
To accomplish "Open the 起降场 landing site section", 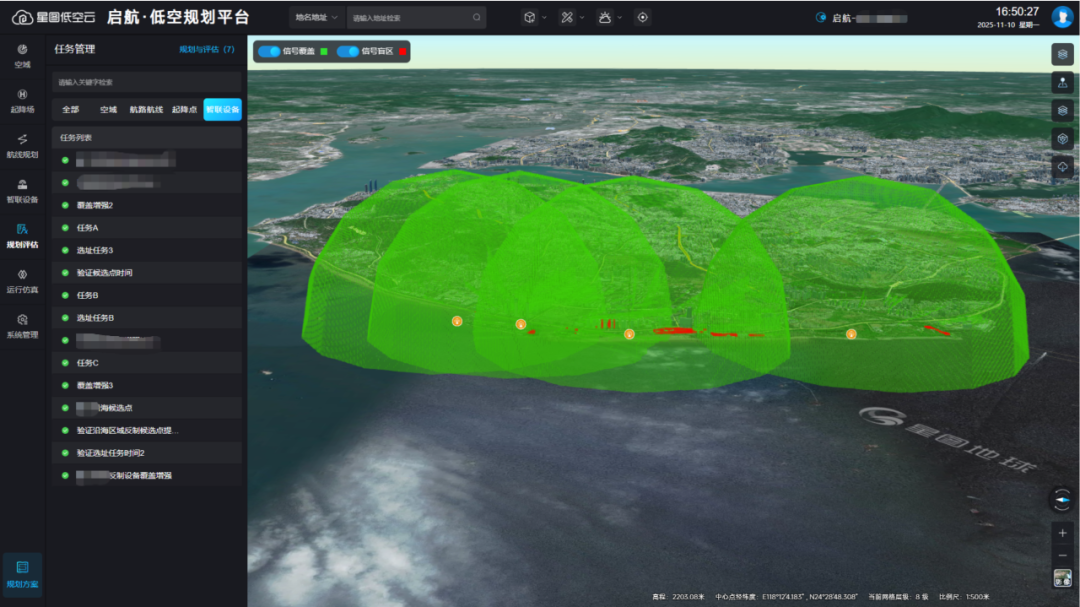I will pyautogui.click(x=22, y=100).
